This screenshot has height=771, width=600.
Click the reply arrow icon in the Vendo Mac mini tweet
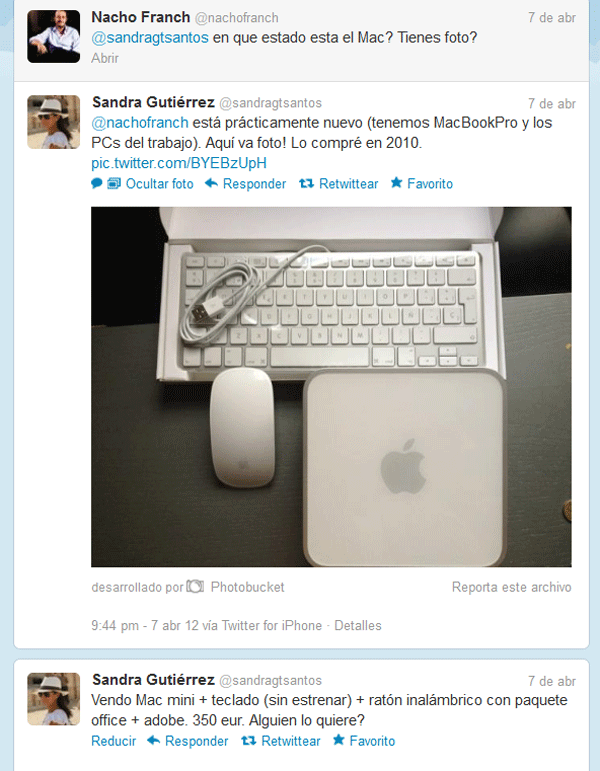point(154,740)
